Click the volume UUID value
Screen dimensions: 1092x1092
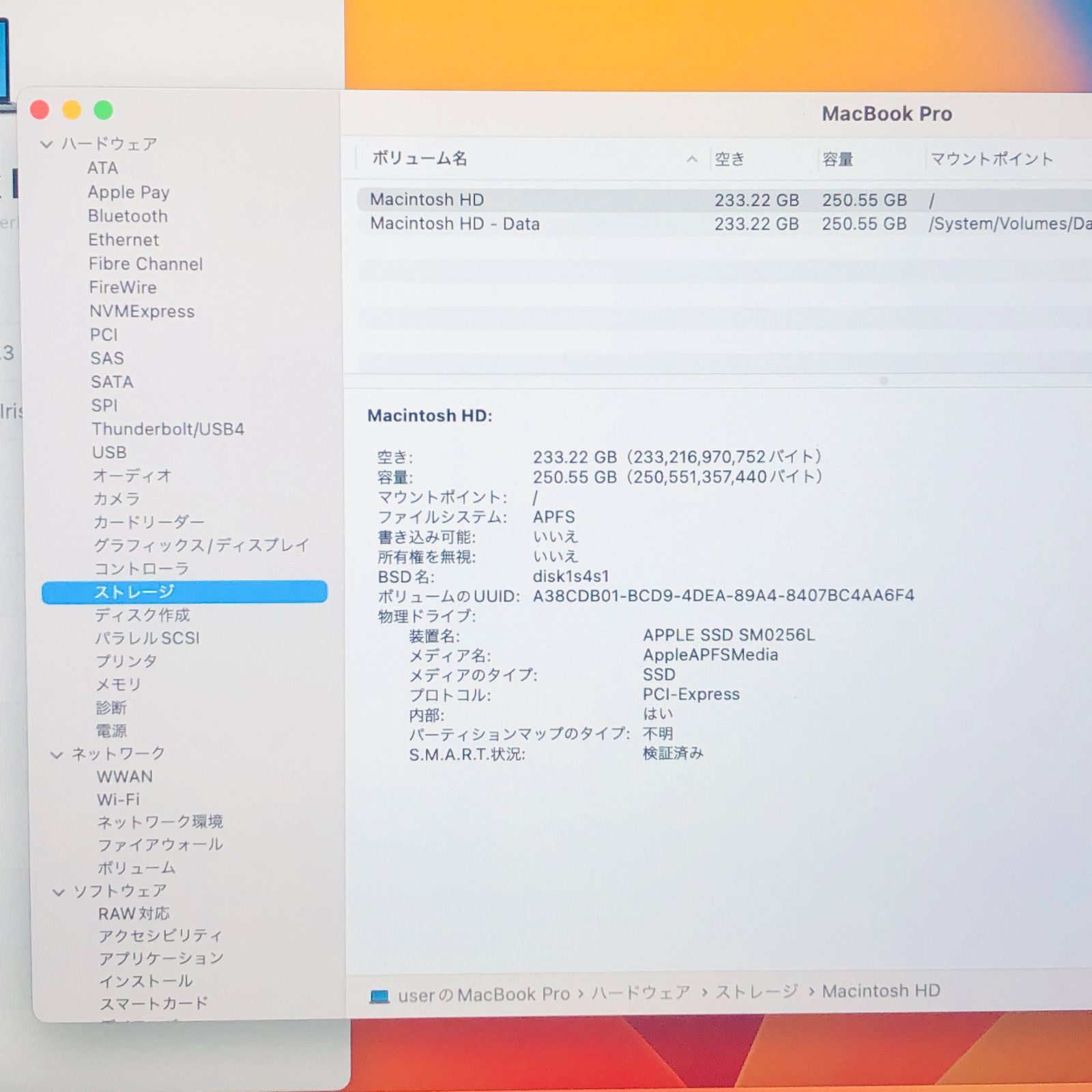click(x=723, y=596)
